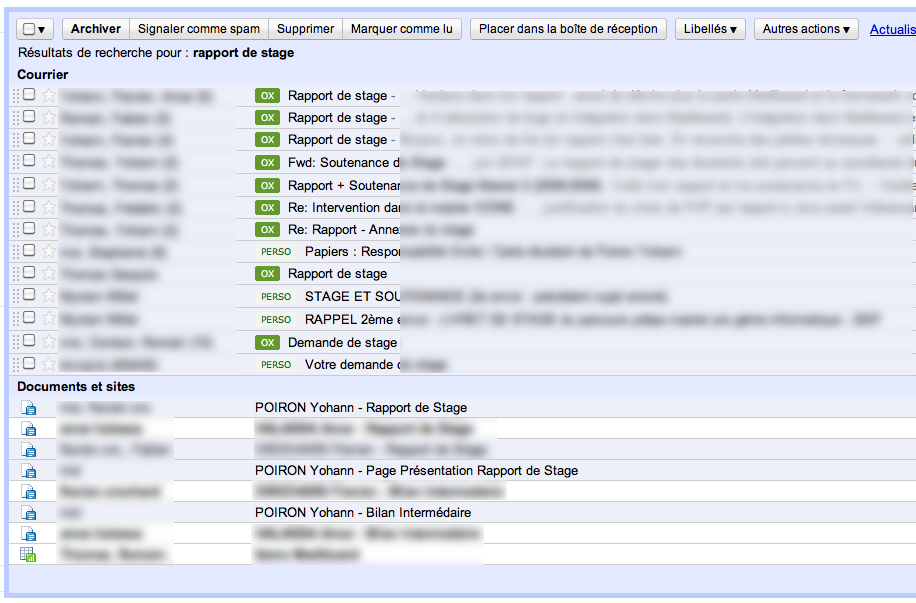Click the Actualiser link

[x=892, y=29]
